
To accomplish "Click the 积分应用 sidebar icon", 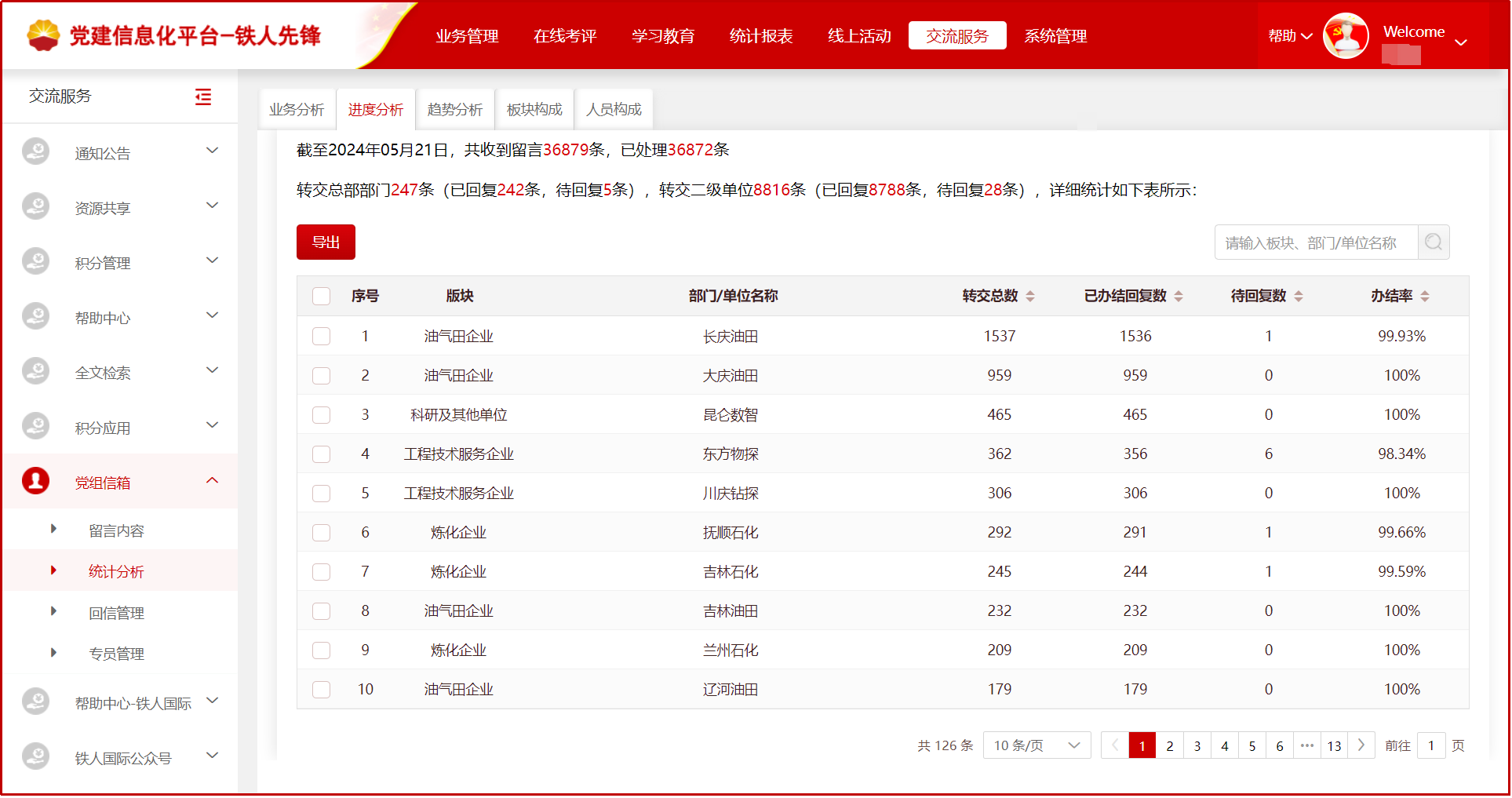I will (x=35, y=425).
